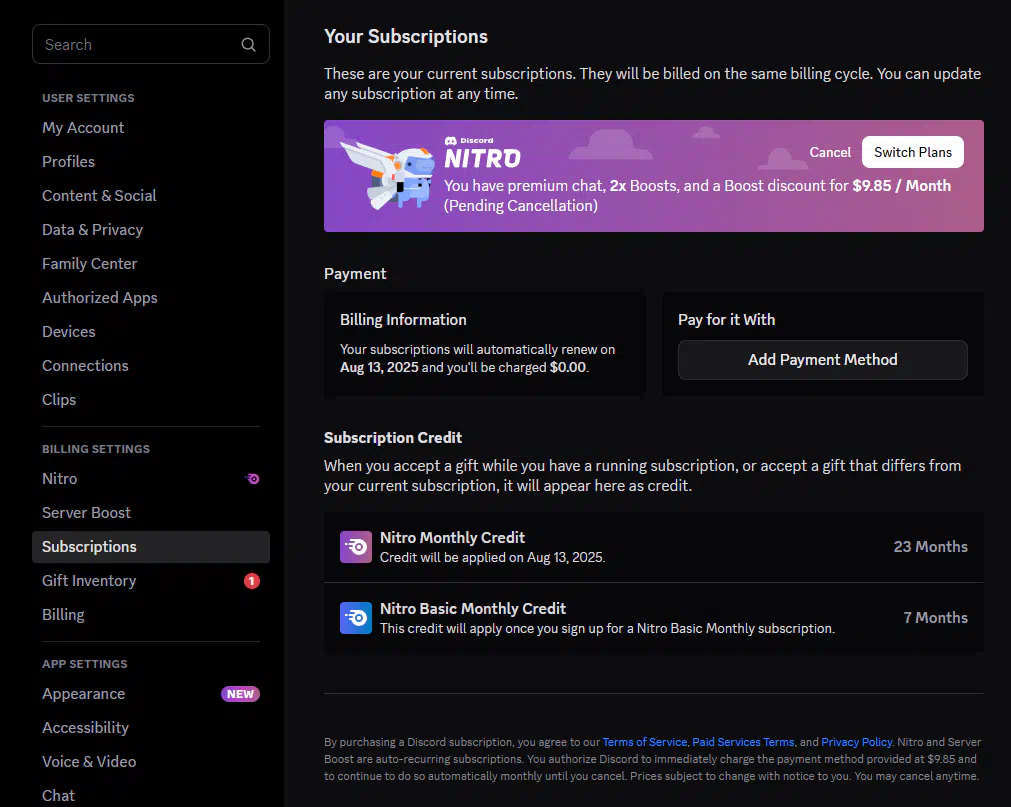Click the "Billing Information" heading
Viewport: 1011px width, 807px height.
point(403,320)
